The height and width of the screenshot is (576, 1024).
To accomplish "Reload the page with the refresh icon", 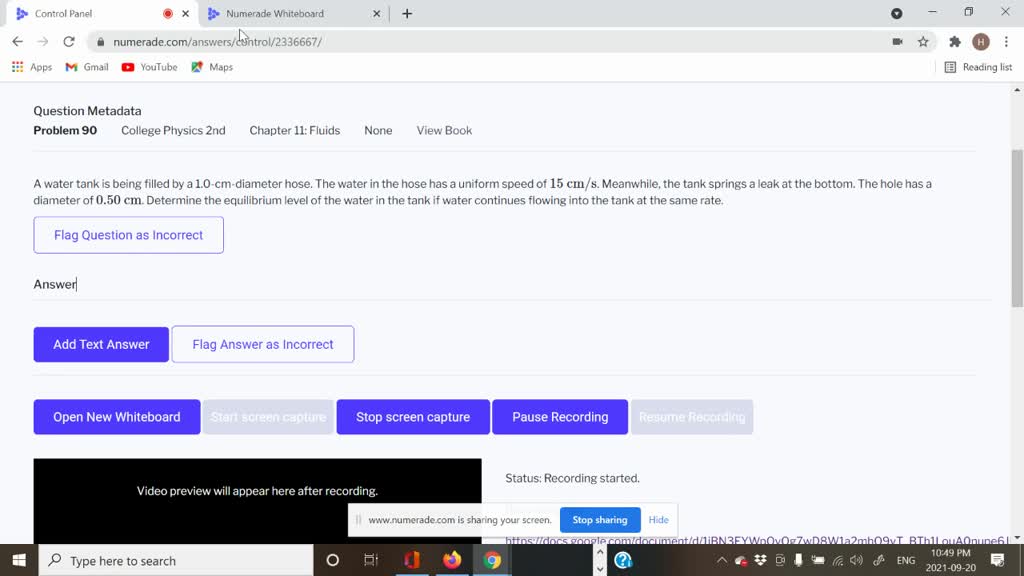I will coord(69,42).
